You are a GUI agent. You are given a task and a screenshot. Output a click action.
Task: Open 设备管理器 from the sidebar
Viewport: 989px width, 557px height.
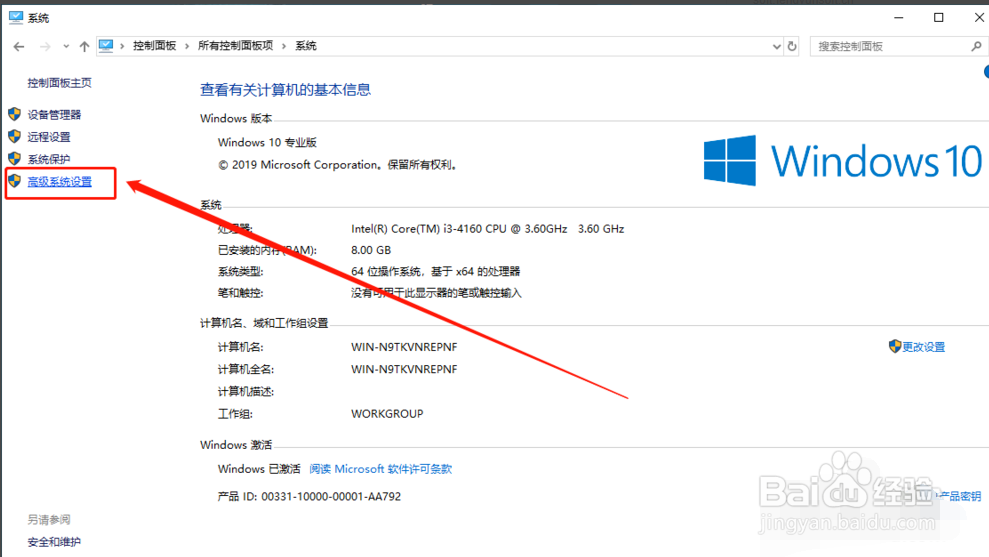click(x=54, y=115)
